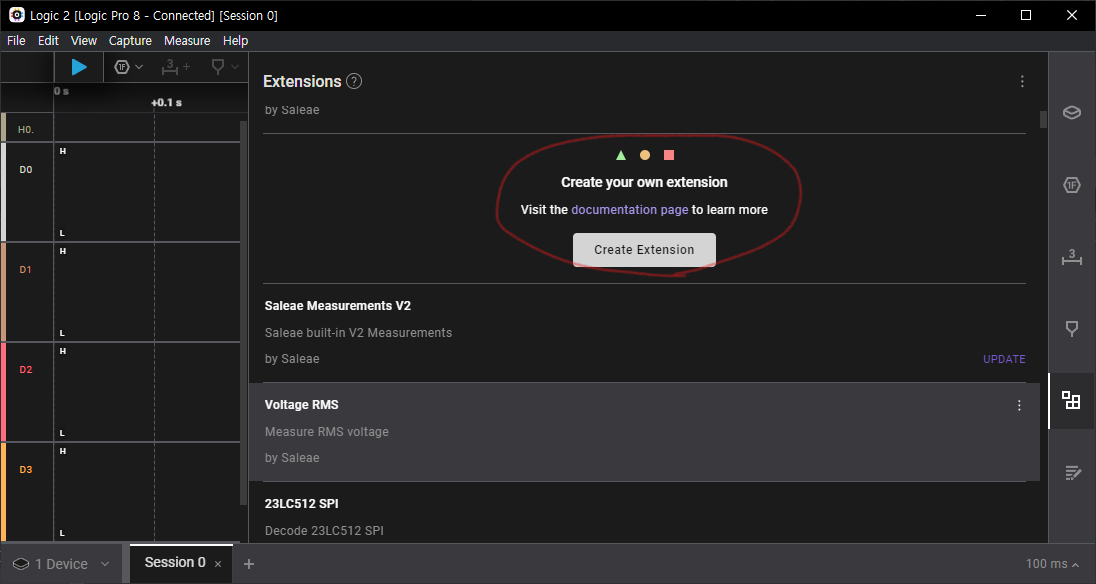Open the Notes panel in right sidebar
The width and height of the screenshot is (1096, 584).
1072,473
